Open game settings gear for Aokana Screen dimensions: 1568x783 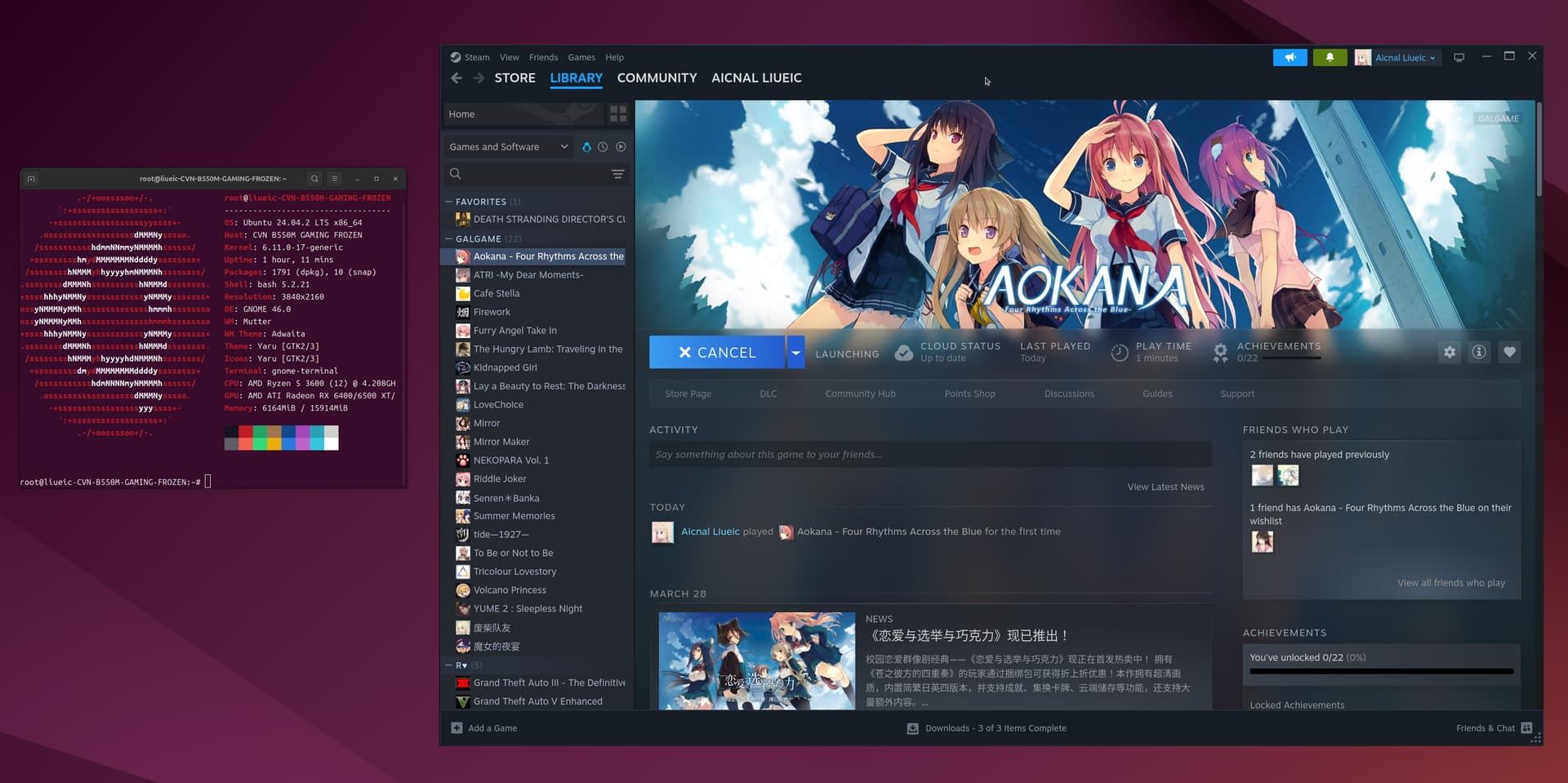coord(1450,352)
